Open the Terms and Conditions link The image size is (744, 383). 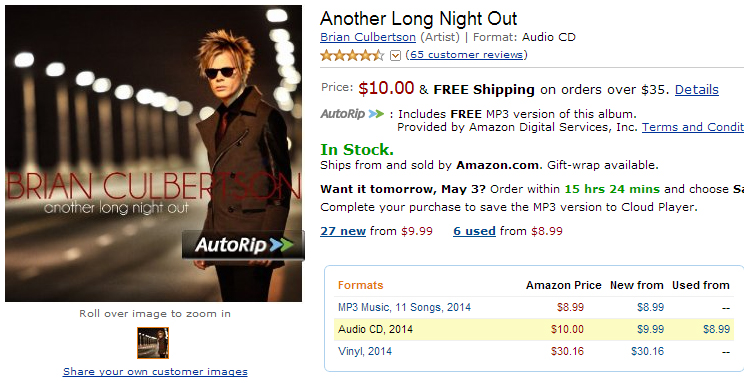coord(693,127)
